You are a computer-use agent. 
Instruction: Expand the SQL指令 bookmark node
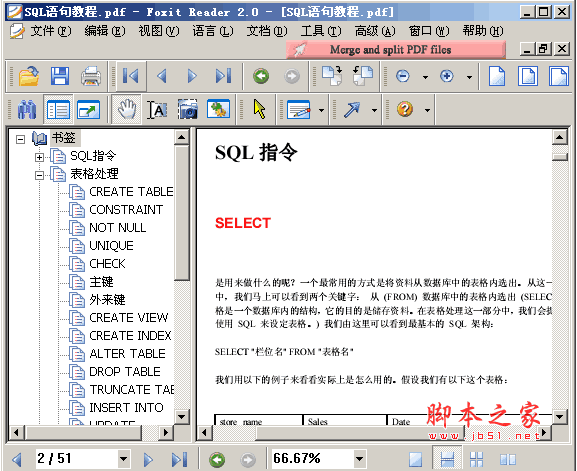point(39,157)
